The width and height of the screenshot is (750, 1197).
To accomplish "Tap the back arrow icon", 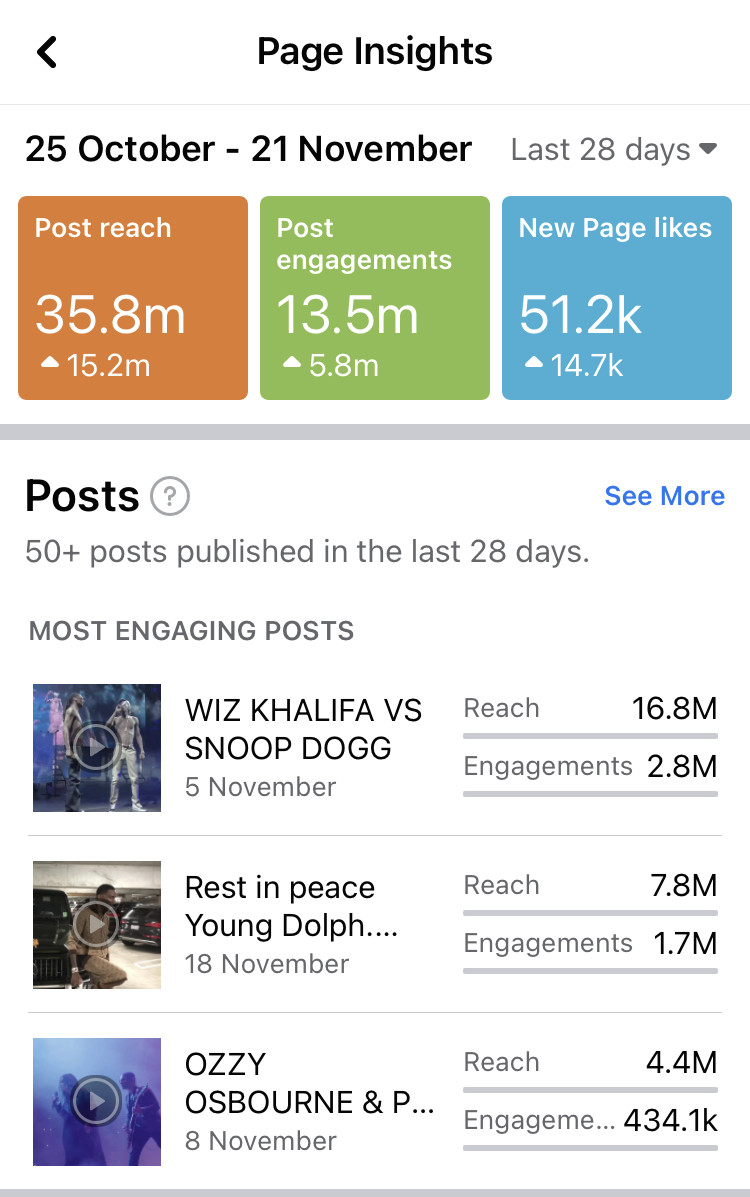I will pos(47,52).
